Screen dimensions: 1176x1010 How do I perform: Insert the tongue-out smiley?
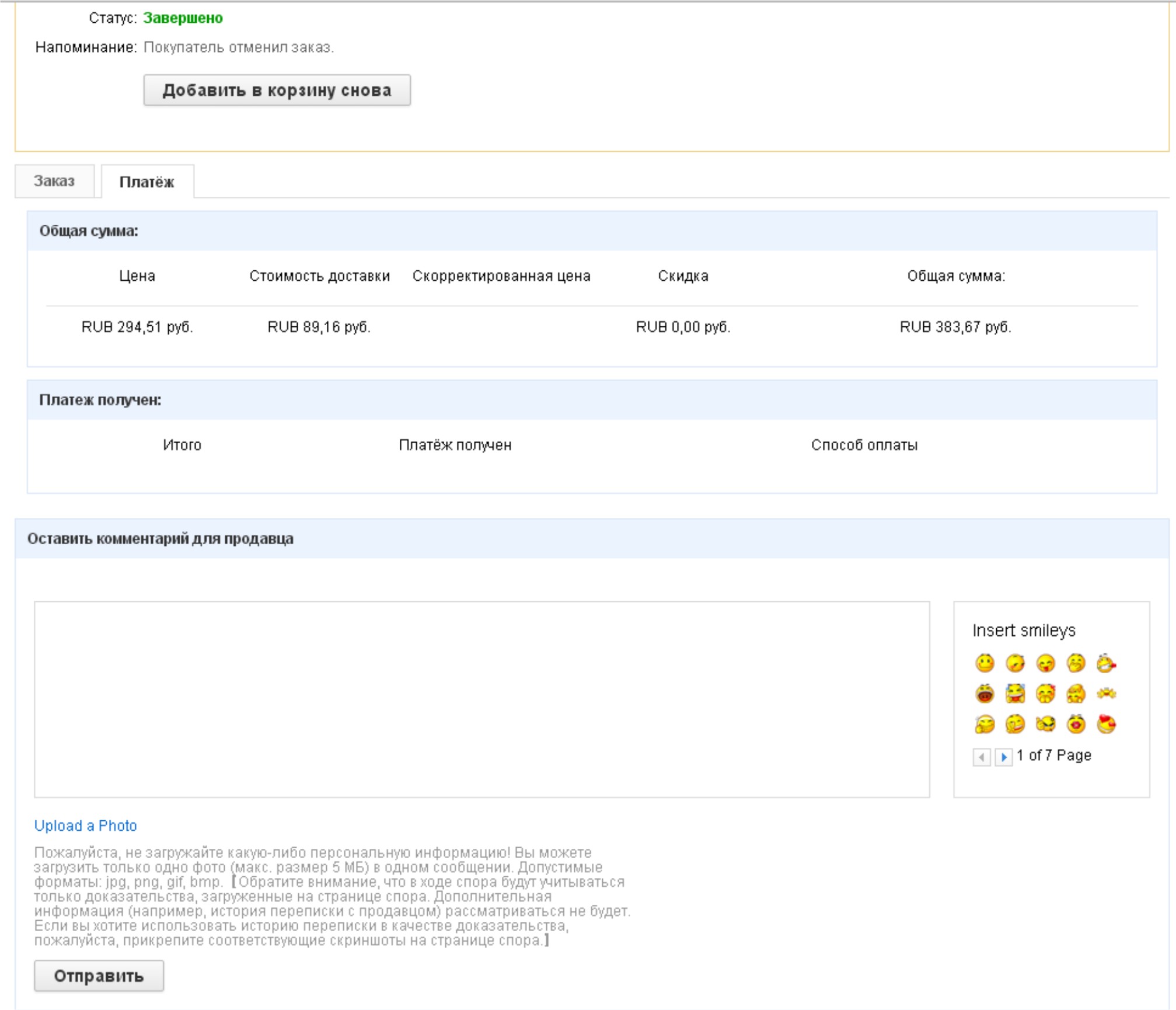[x=1045, y=663]
